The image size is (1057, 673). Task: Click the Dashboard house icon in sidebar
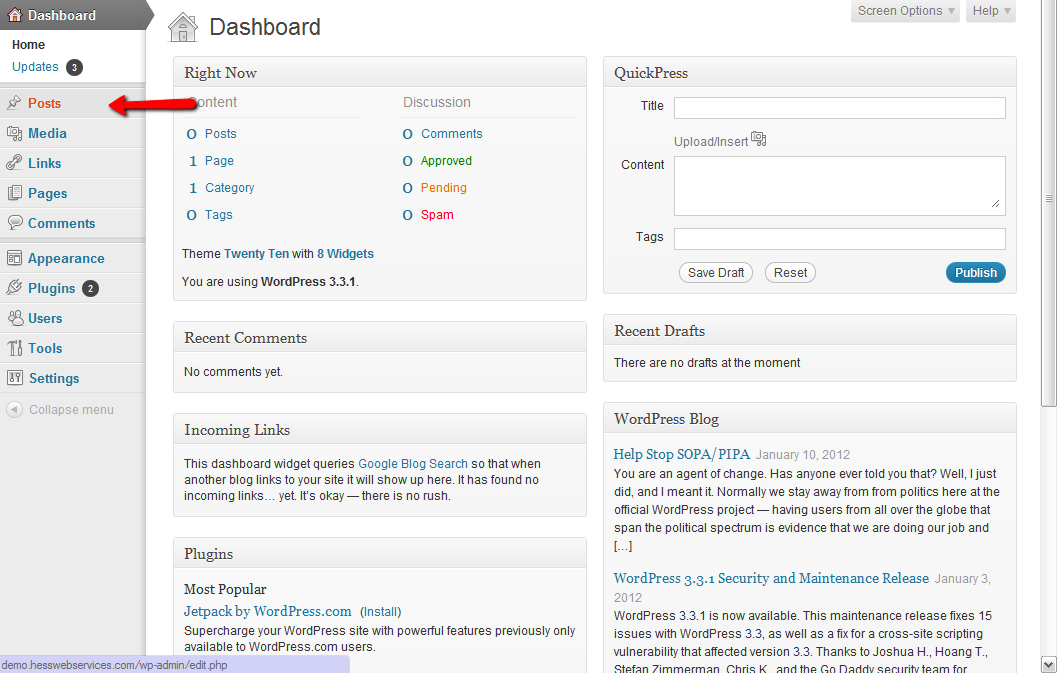click(x=14, y=15)
